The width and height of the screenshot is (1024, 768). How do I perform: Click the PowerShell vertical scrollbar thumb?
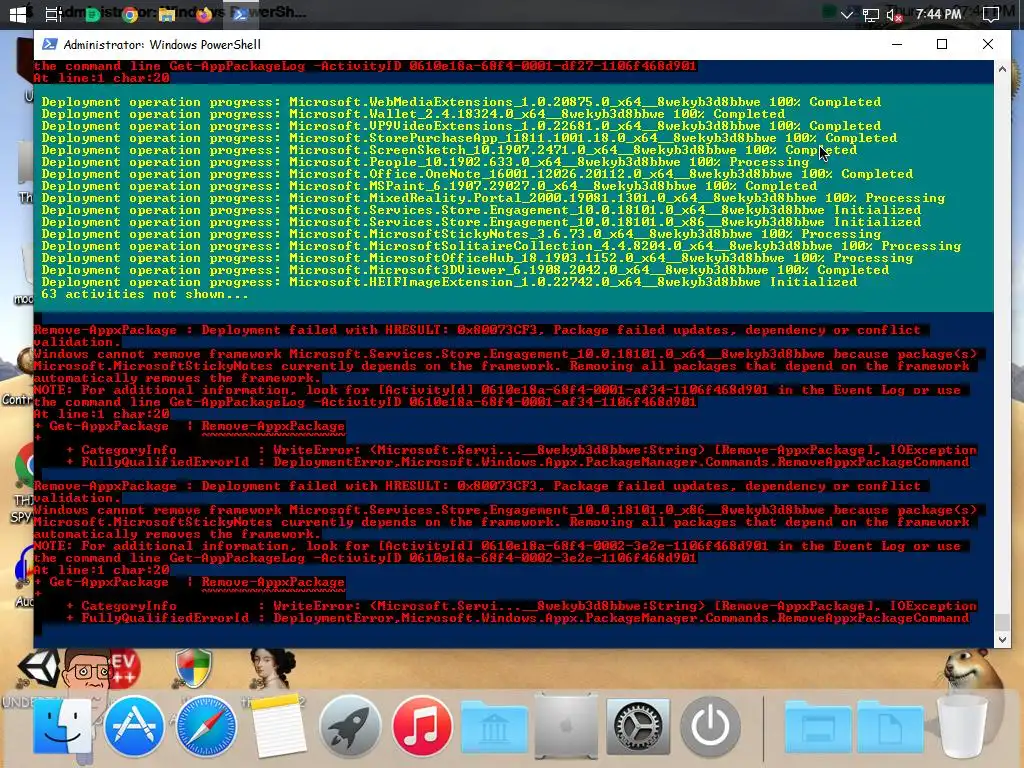click(1002, 622)
